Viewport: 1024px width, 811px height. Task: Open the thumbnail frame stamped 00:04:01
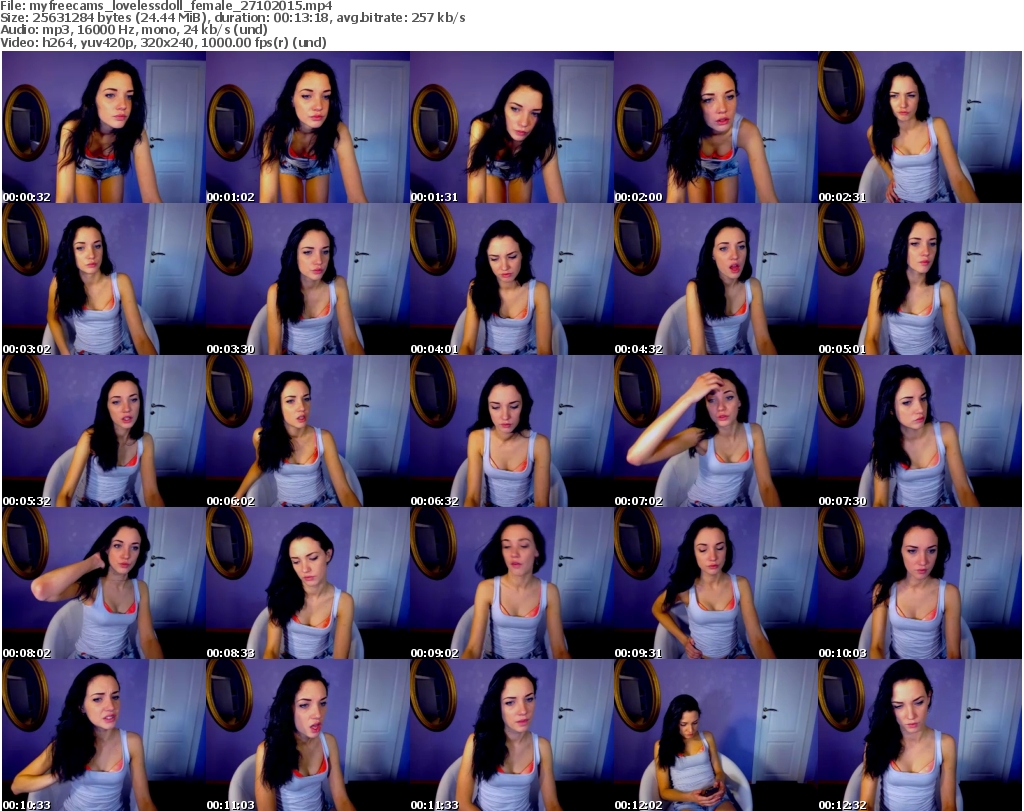point(511,279)
